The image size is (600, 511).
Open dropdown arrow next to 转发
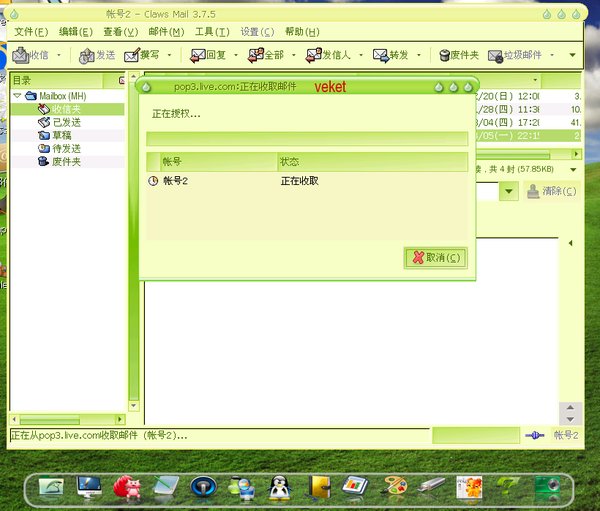(419, 55)
